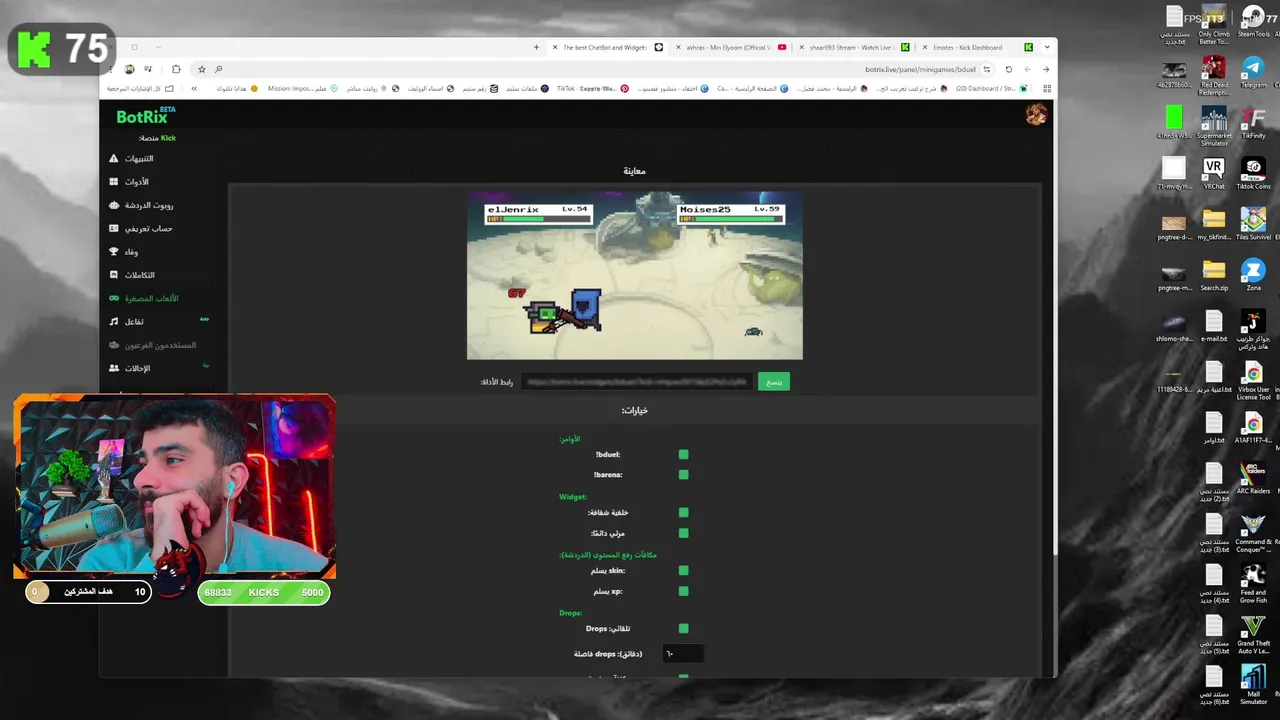Image resolution: width=1280 pixels, height=720 pixels.
Task: Toggle the transparent background (خلفية شفافة) checkbox
Action: [x=683, y=513]
